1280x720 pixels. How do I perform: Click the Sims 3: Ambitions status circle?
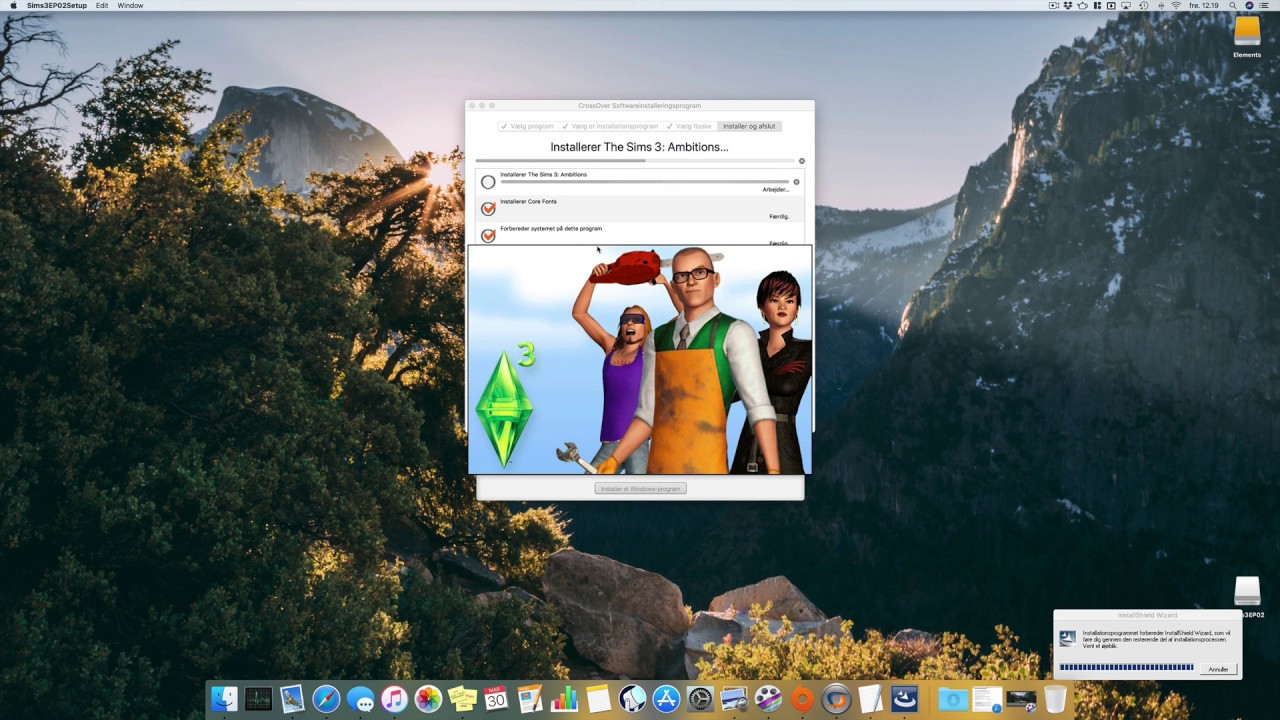click(x=488, y=182)
